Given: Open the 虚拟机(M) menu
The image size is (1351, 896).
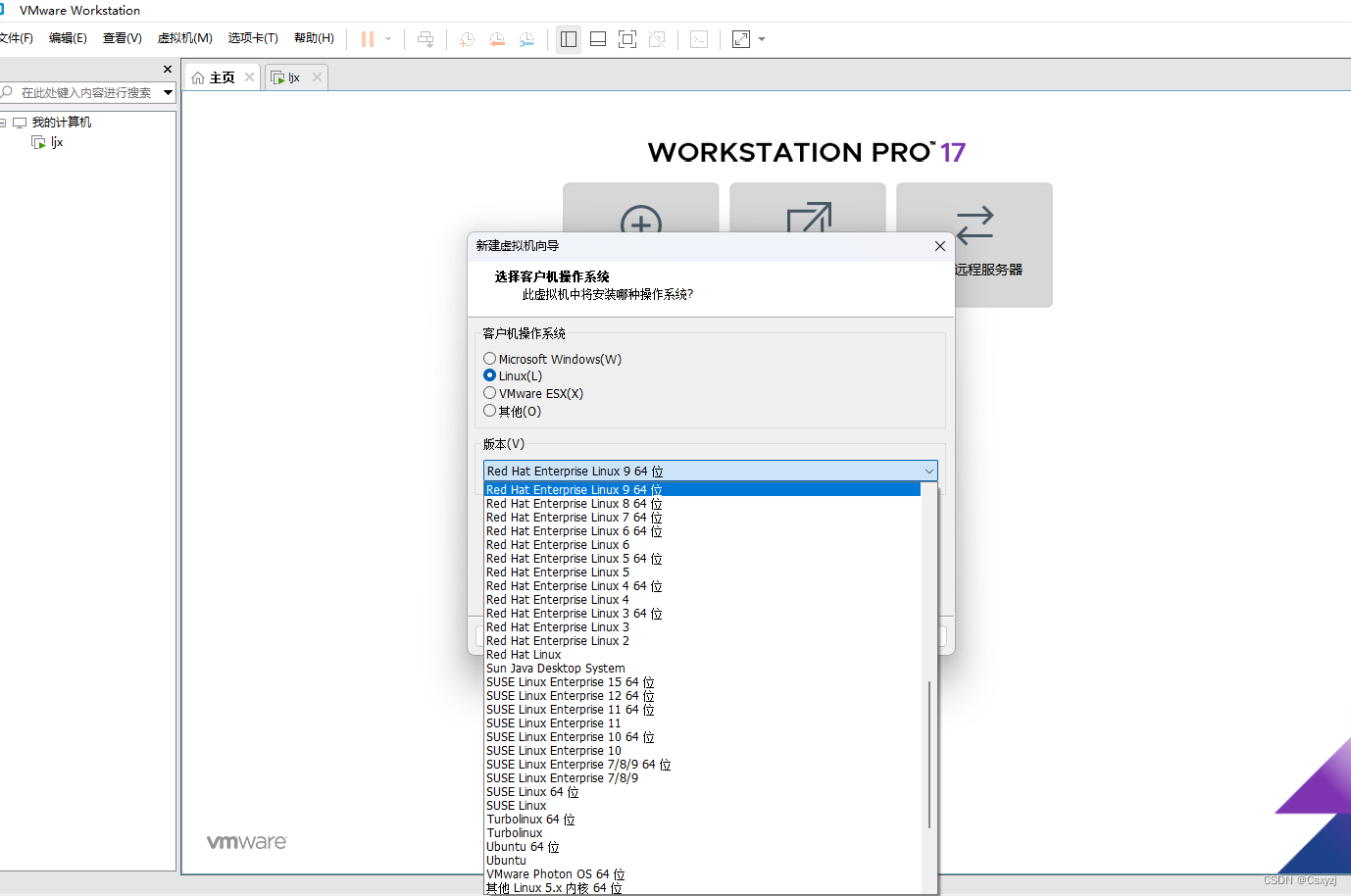Looking at the screenshot, I should coord(185,38).
